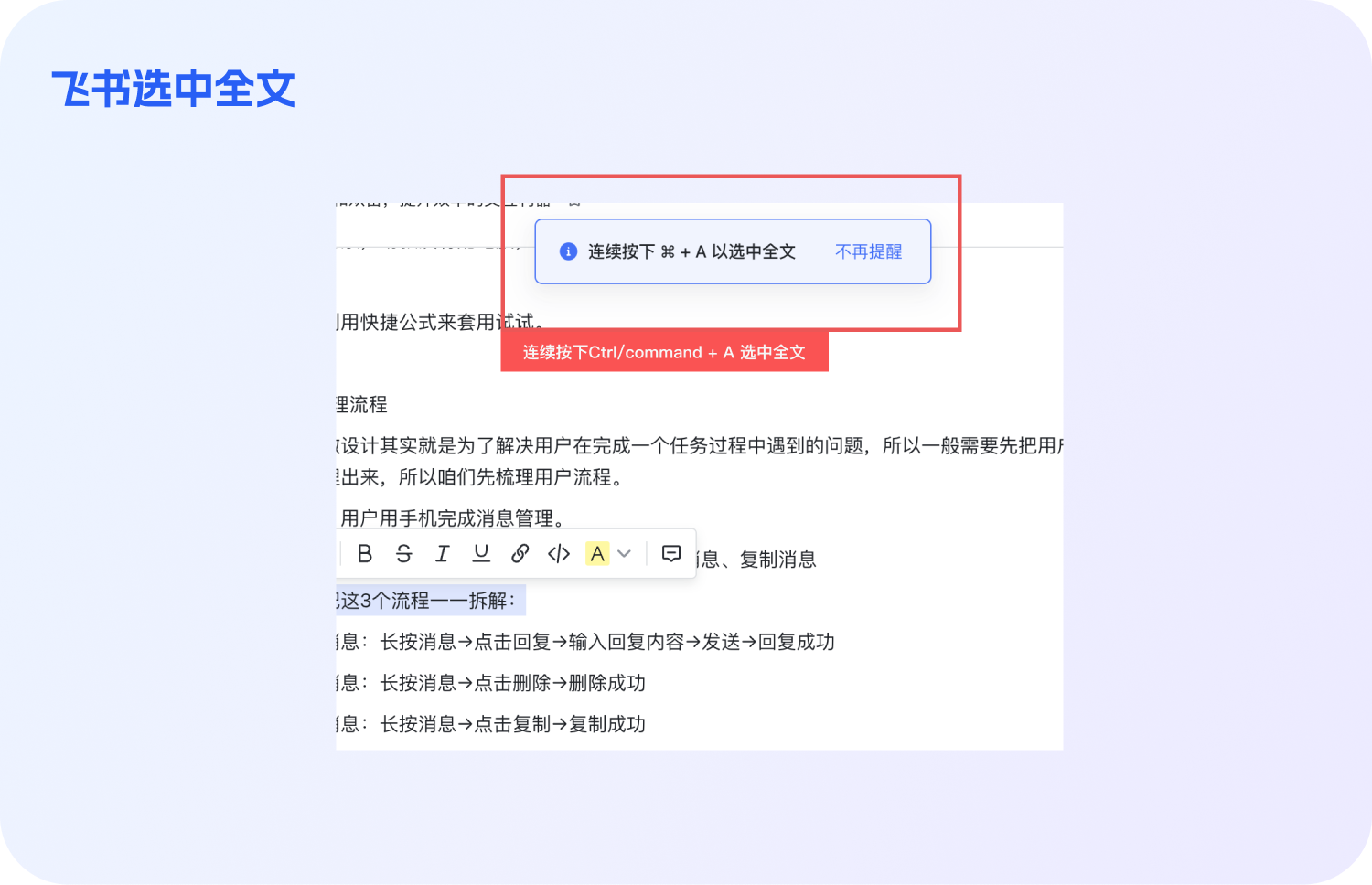The height and width of the screenshot is (885, 1372).
Task: Apply italic formatting to selection
Action: coord(443,553)
